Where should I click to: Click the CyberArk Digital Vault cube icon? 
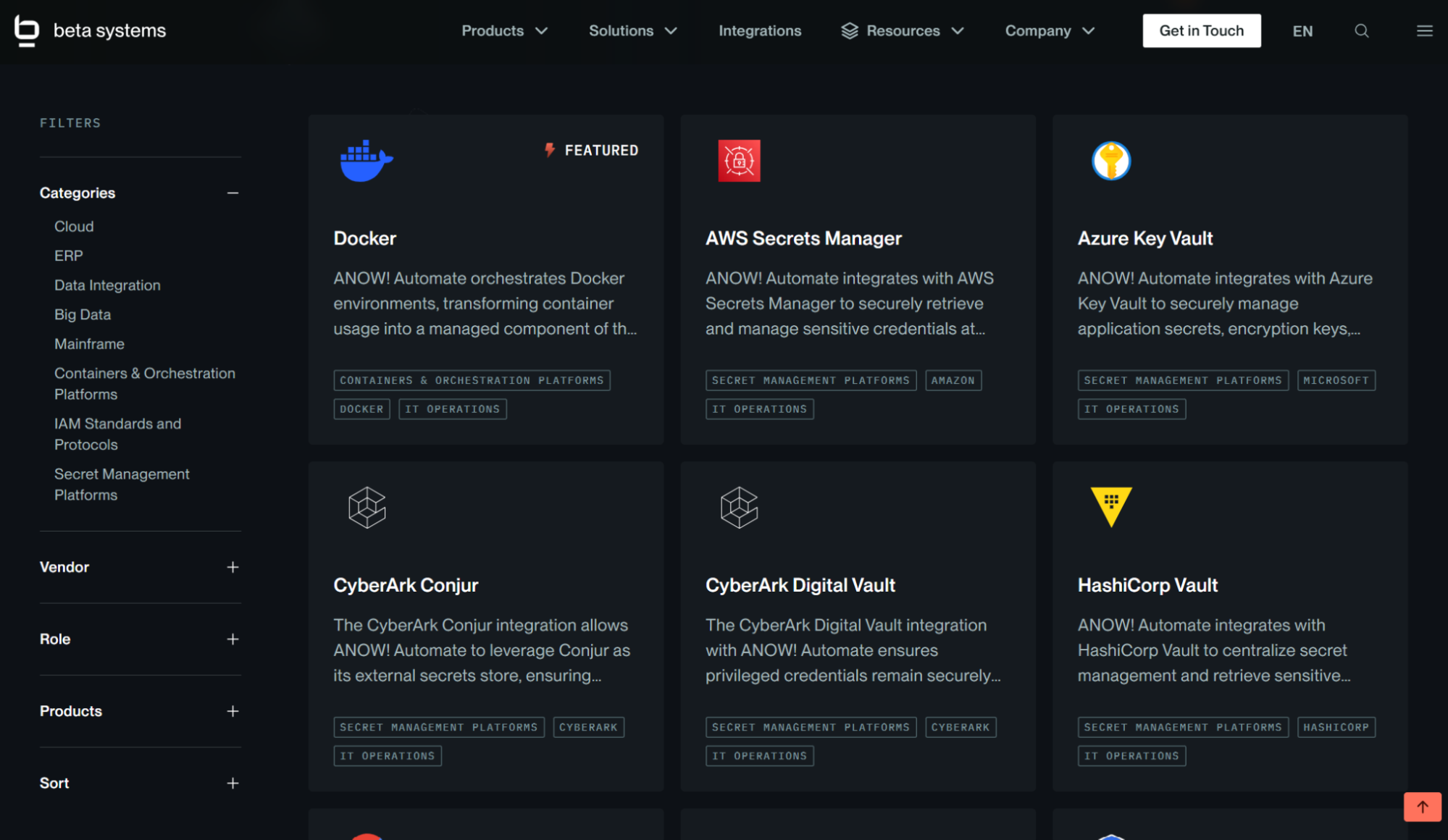click(739, 507)
